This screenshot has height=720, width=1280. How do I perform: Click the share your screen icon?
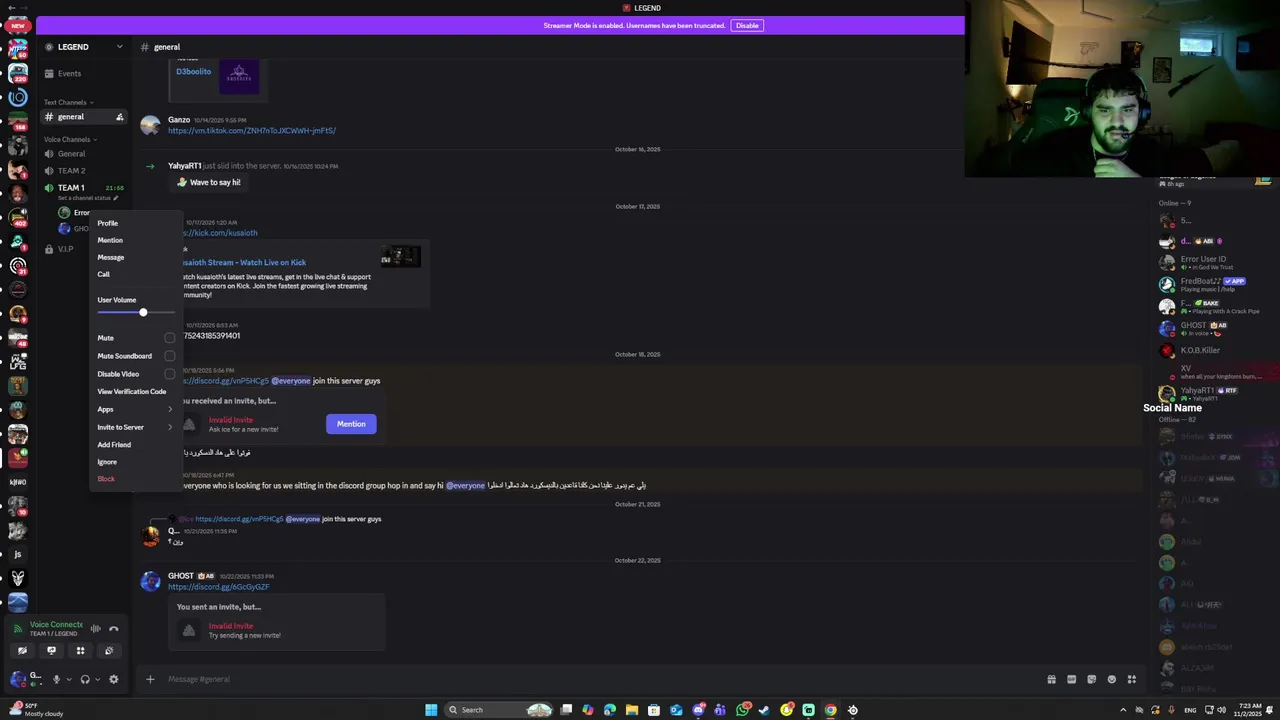pos(52,651)
